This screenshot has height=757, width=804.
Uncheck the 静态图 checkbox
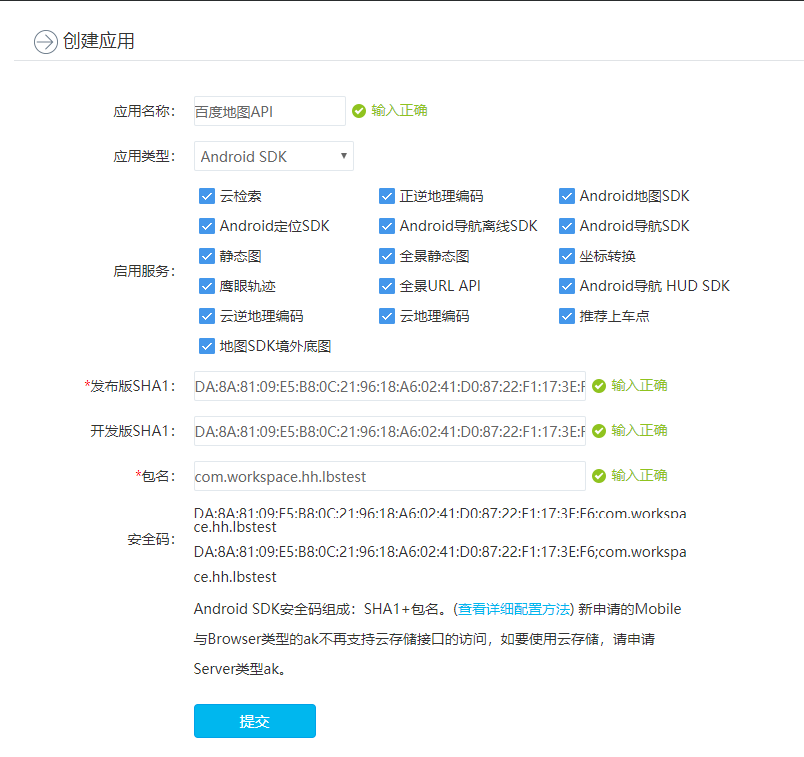pyautogui.click(x=207, y=256)
